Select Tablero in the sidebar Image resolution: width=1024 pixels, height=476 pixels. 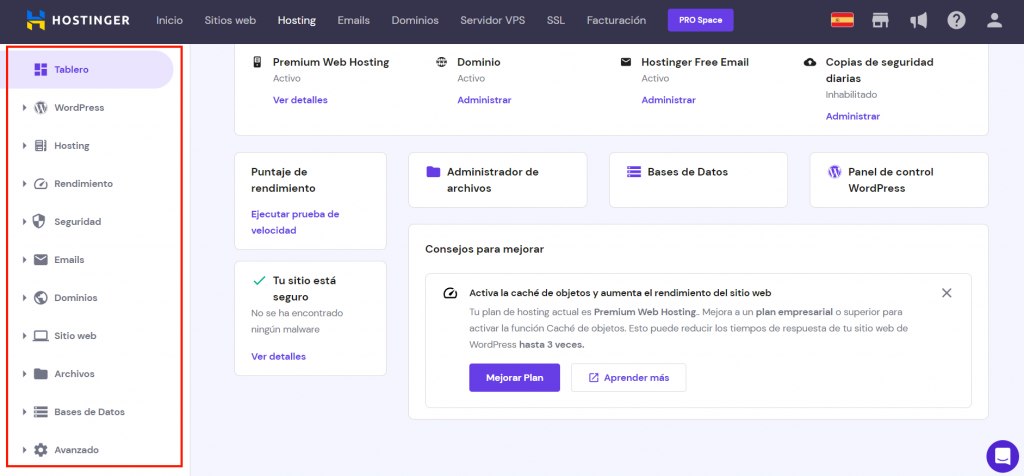coord(70,70)
